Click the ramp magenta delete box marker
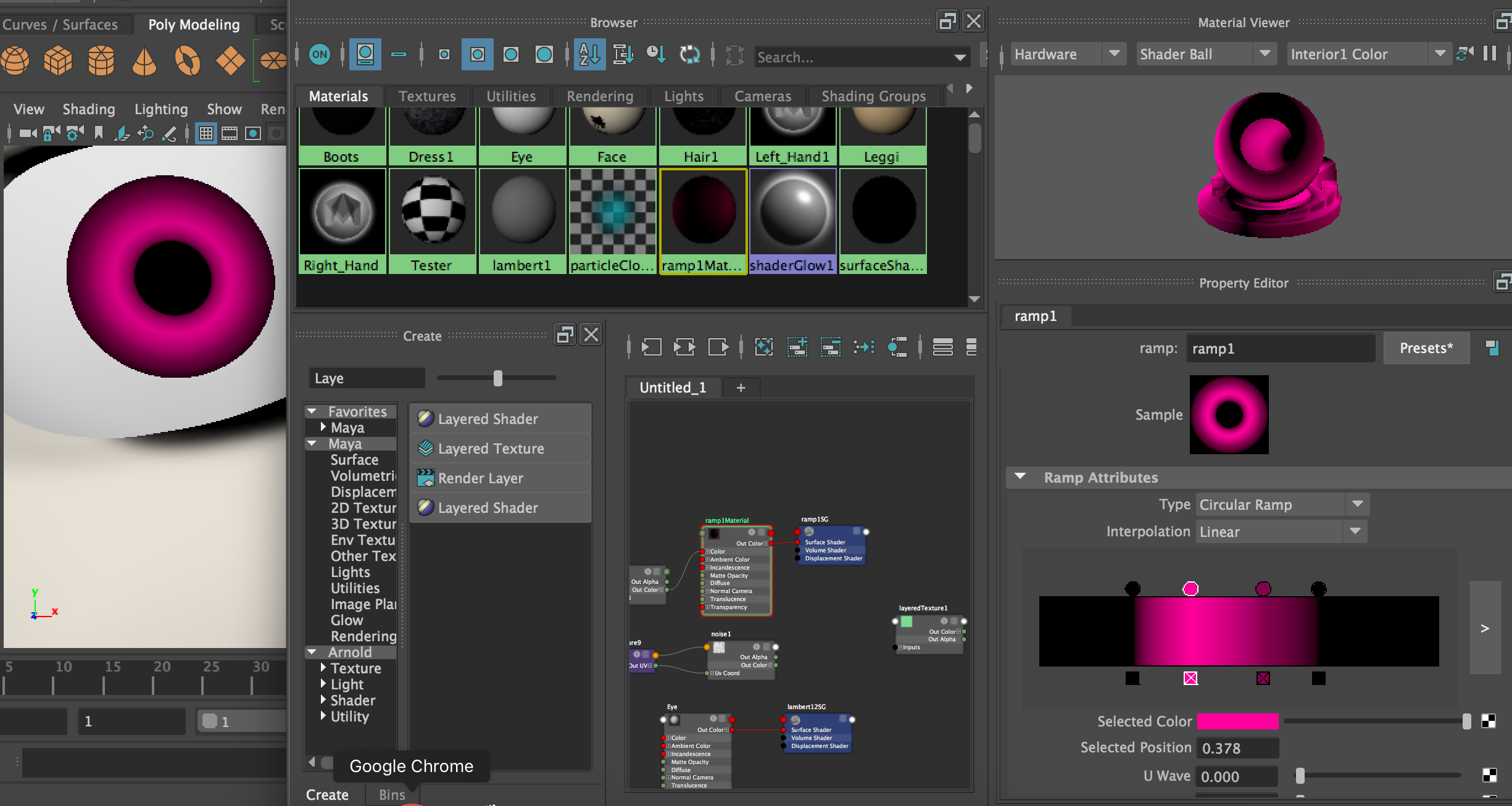 [x=1190, y=678]
